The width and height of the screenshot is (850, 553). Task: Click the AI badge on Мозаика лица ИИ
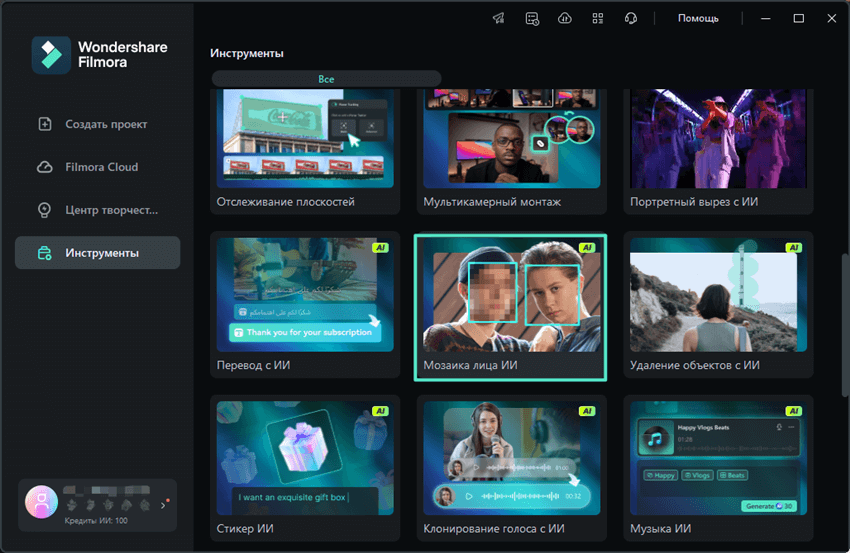pyautogui.click(x=587, y=248)
